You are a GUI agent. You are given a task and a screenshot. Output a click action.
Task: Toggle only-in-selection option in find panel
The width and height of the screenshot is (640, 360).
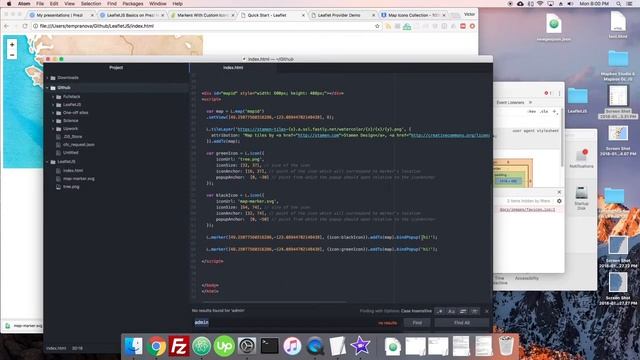pos(463,311)
